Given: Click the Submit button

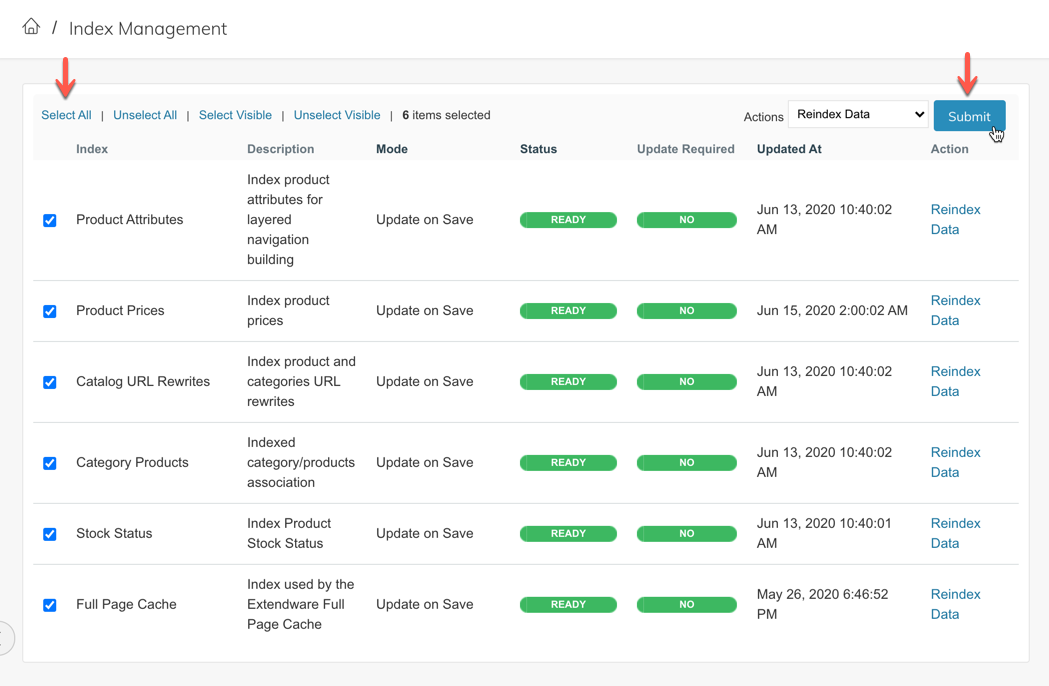Looking at the screenshot, I should point(969,116).
